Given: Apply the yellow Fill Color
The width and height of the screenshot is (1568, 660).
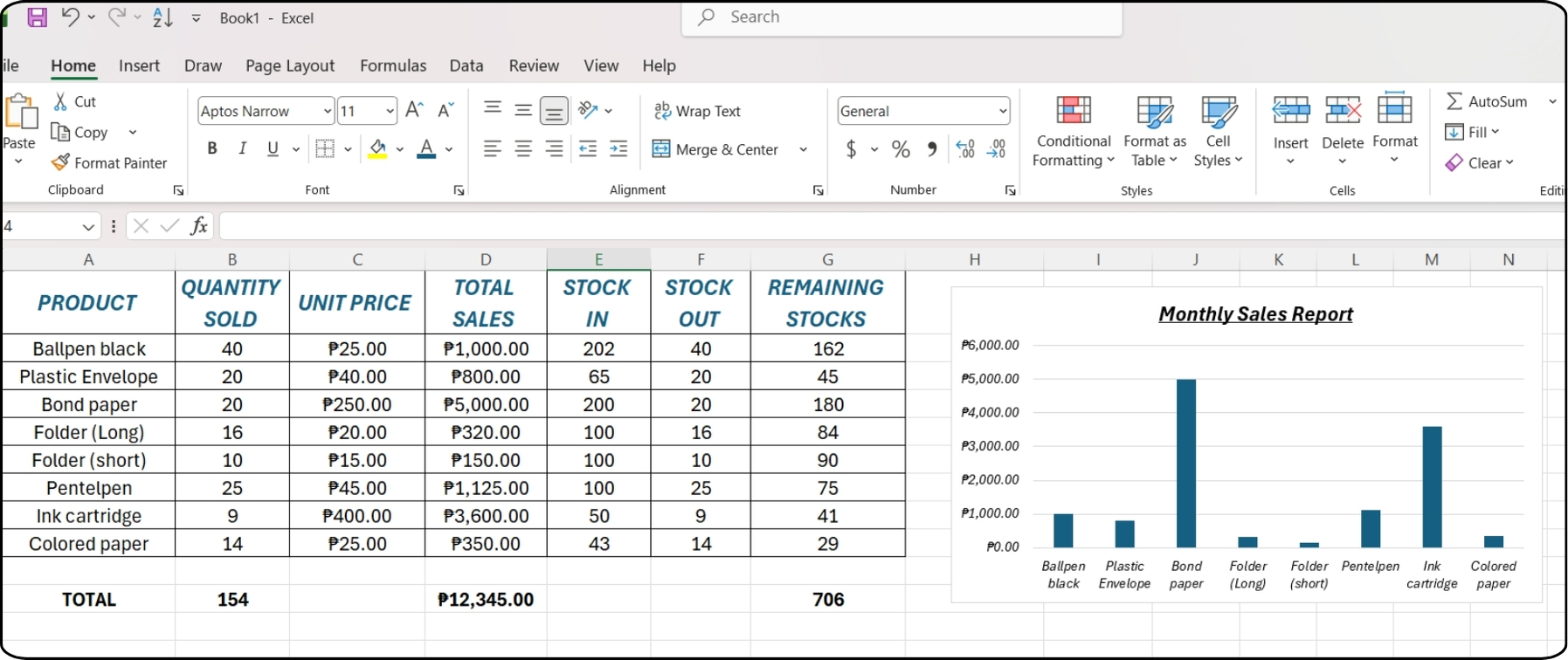Looking at the screenshot, I should coord(377,148).
